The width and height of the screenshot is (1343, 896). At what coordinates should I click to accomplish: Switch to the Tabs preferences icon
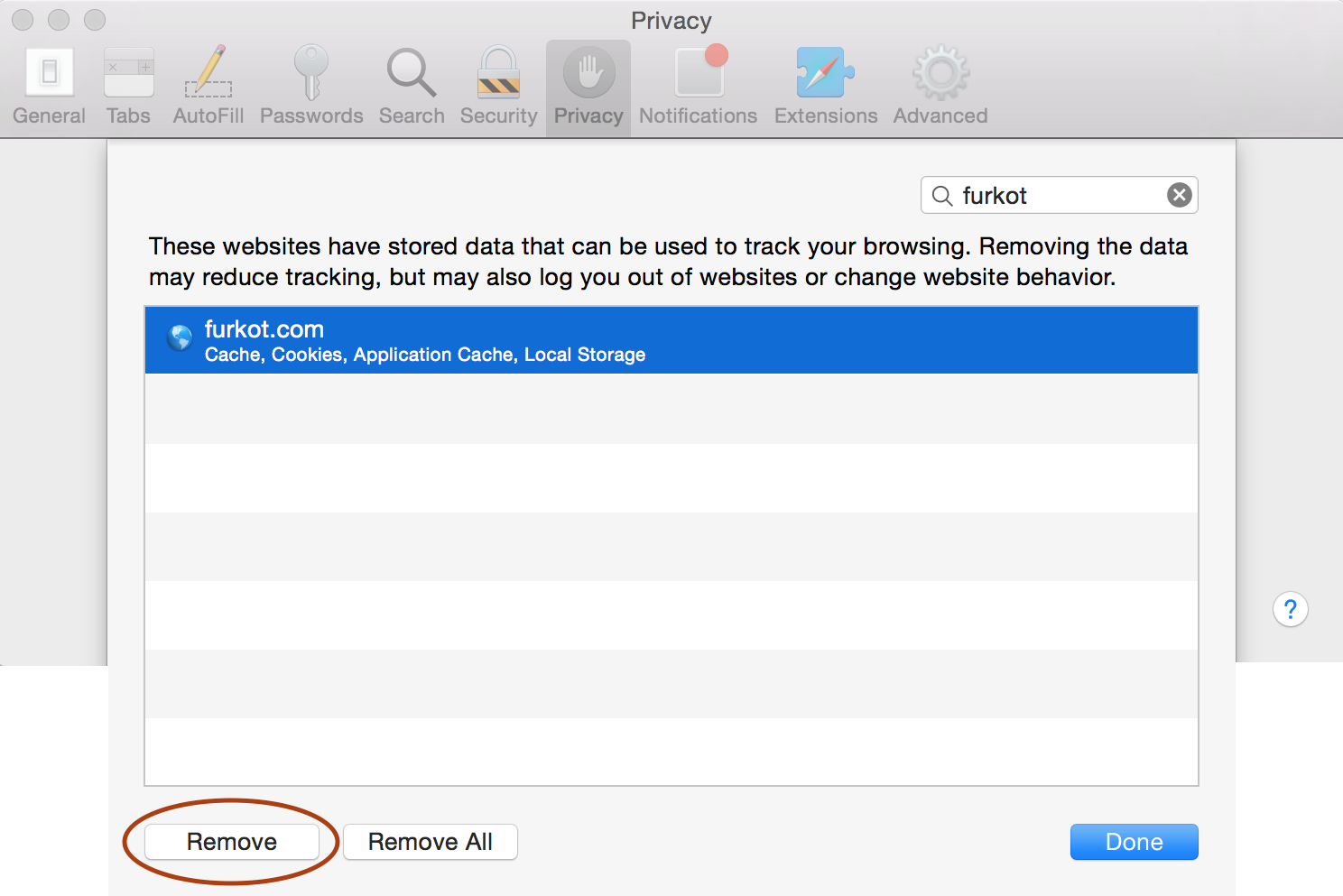tap(128, 87)
